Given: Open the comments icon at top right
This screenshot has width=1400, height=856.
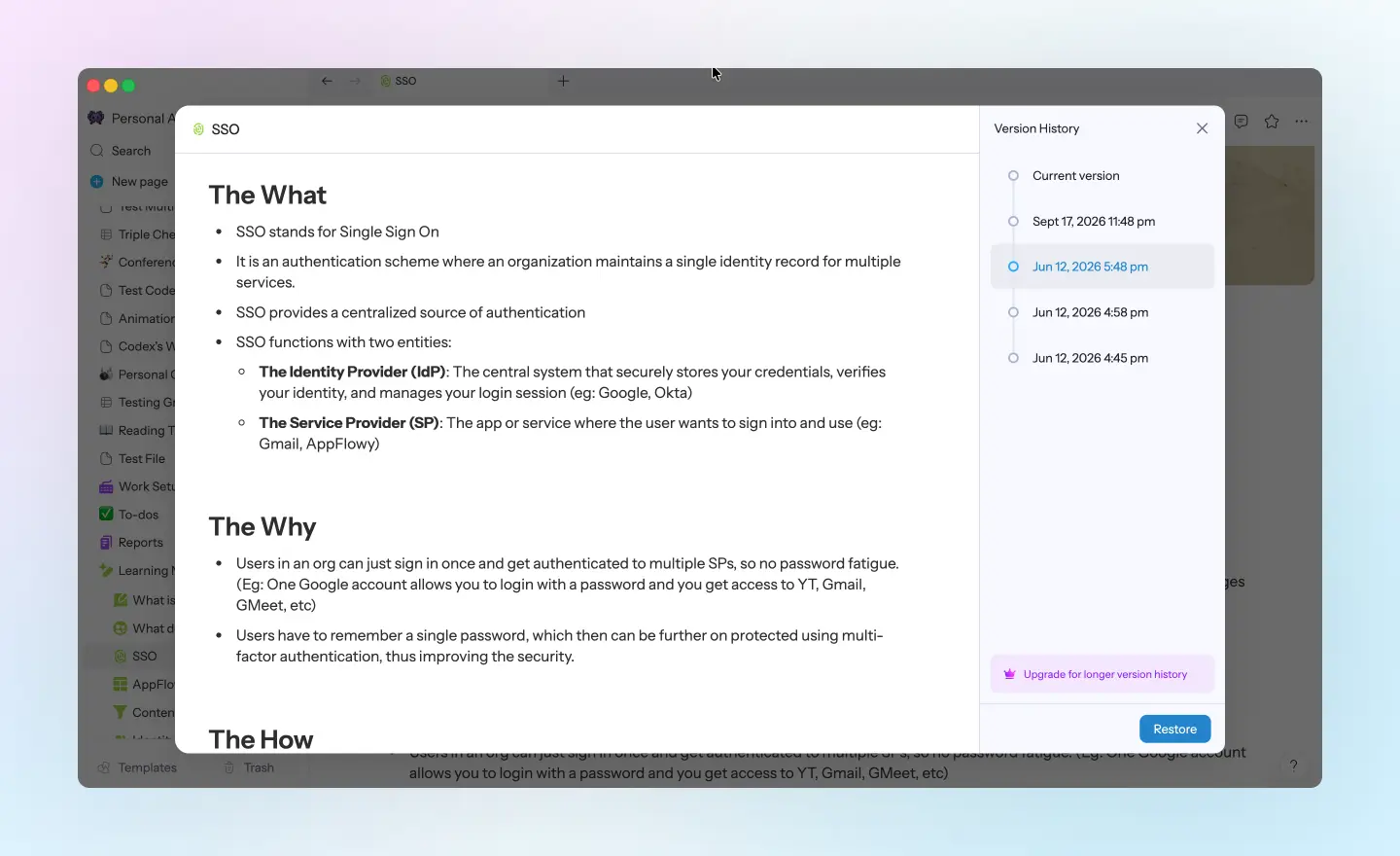Looking at the screenshot, I should click(x=1242, y=122).
